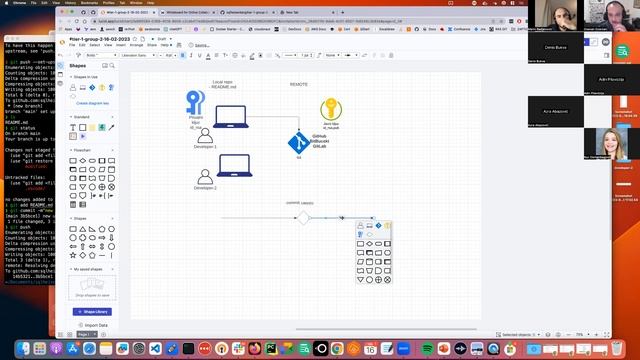Image resolution: width=640 pixels, height=360 pixels.
Task: Click the Import Data button
Action: pyautogui.click(x=93, y=325)
